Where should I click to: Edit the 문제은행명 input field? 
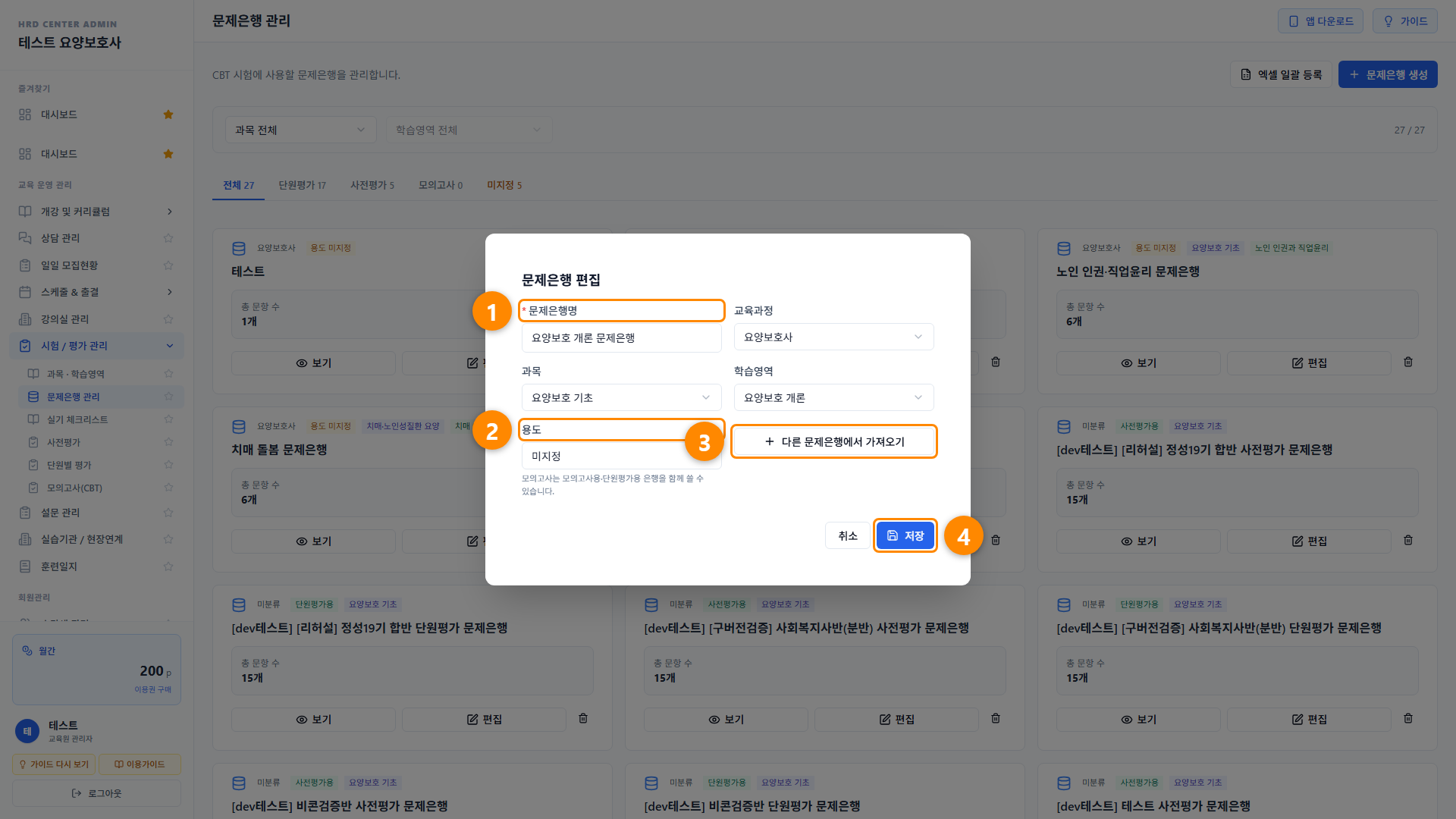click(x=622, y=337)
